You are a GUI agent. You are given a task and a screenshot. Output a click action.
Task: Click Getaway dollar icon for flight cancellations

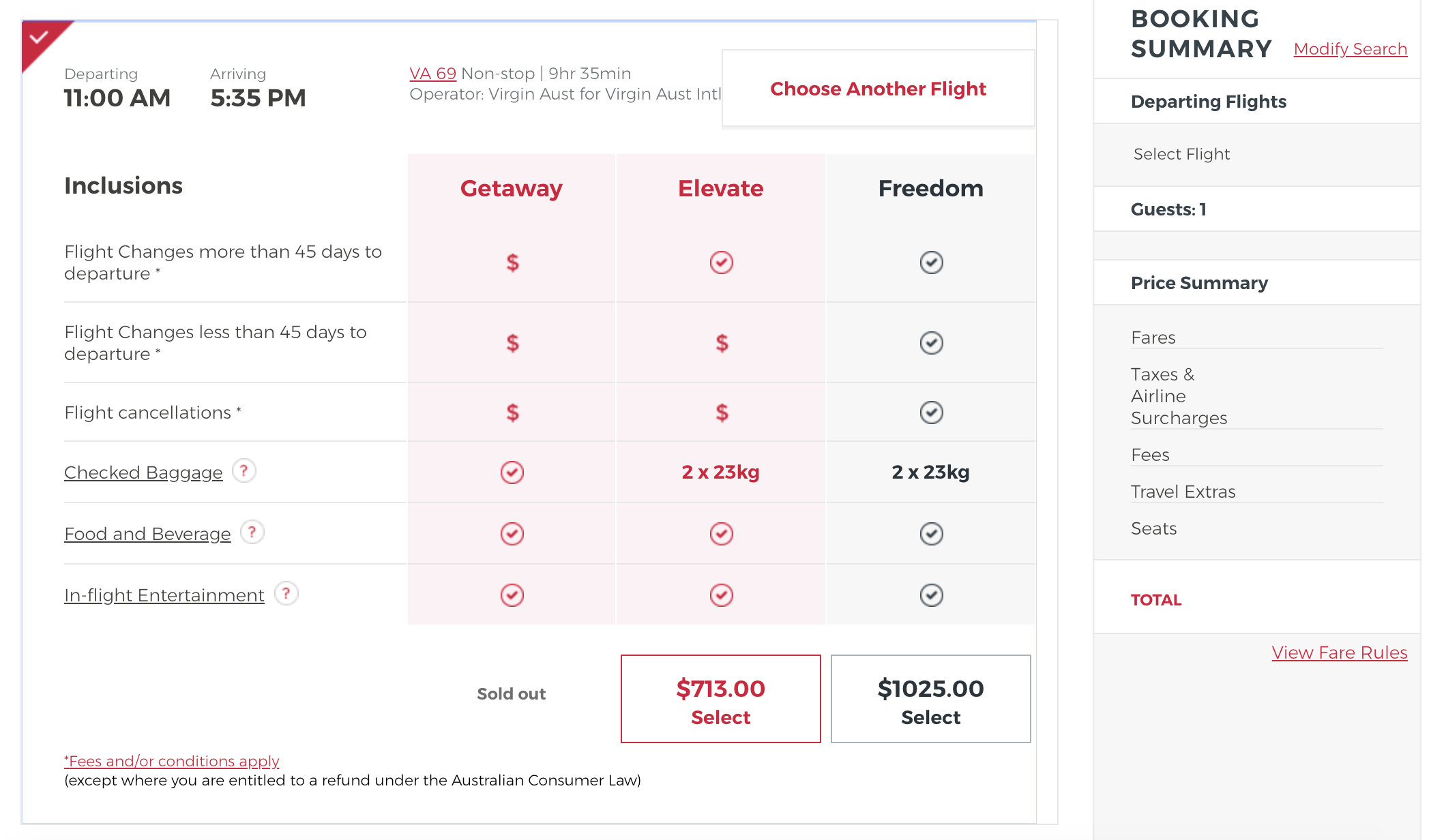pyautogui.click(x=512, y=412)
